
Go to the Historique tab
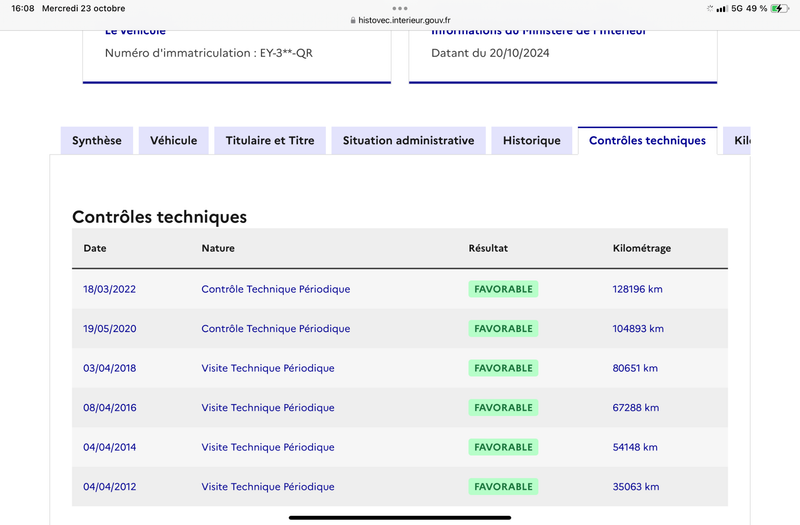(532, 140)
